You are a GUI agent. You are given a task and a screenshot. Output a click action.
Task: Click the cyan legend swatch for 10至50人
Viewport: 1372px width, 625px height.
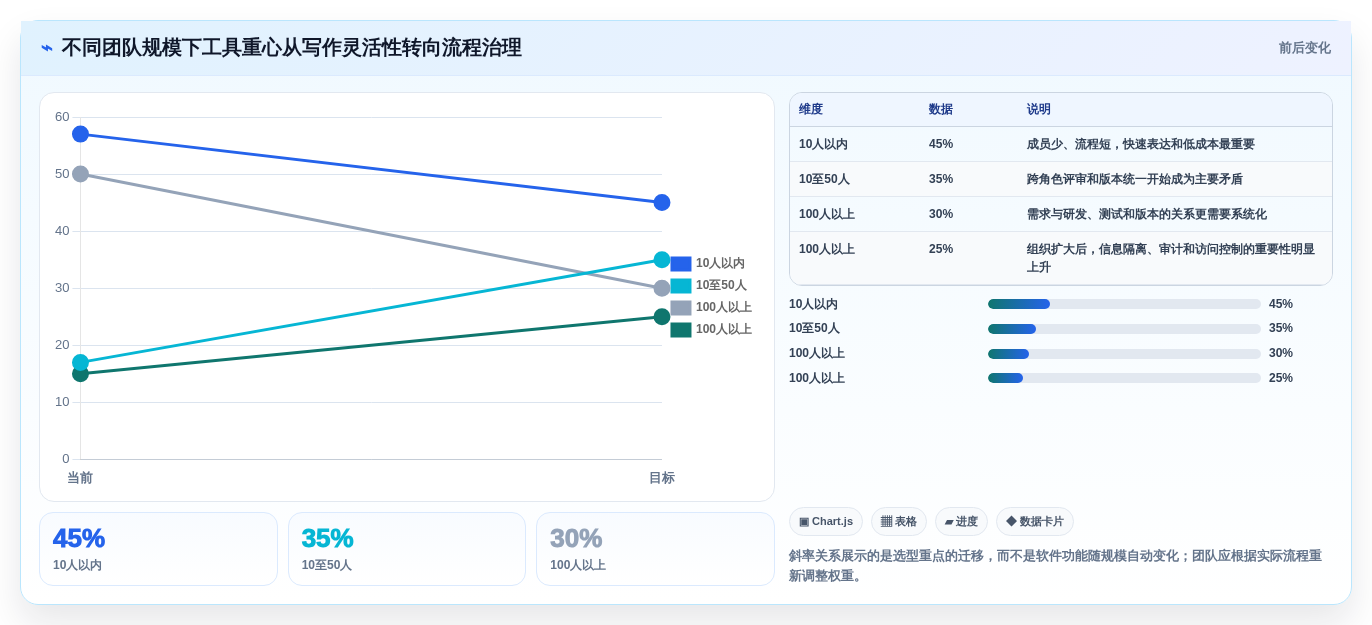[681, 286]
